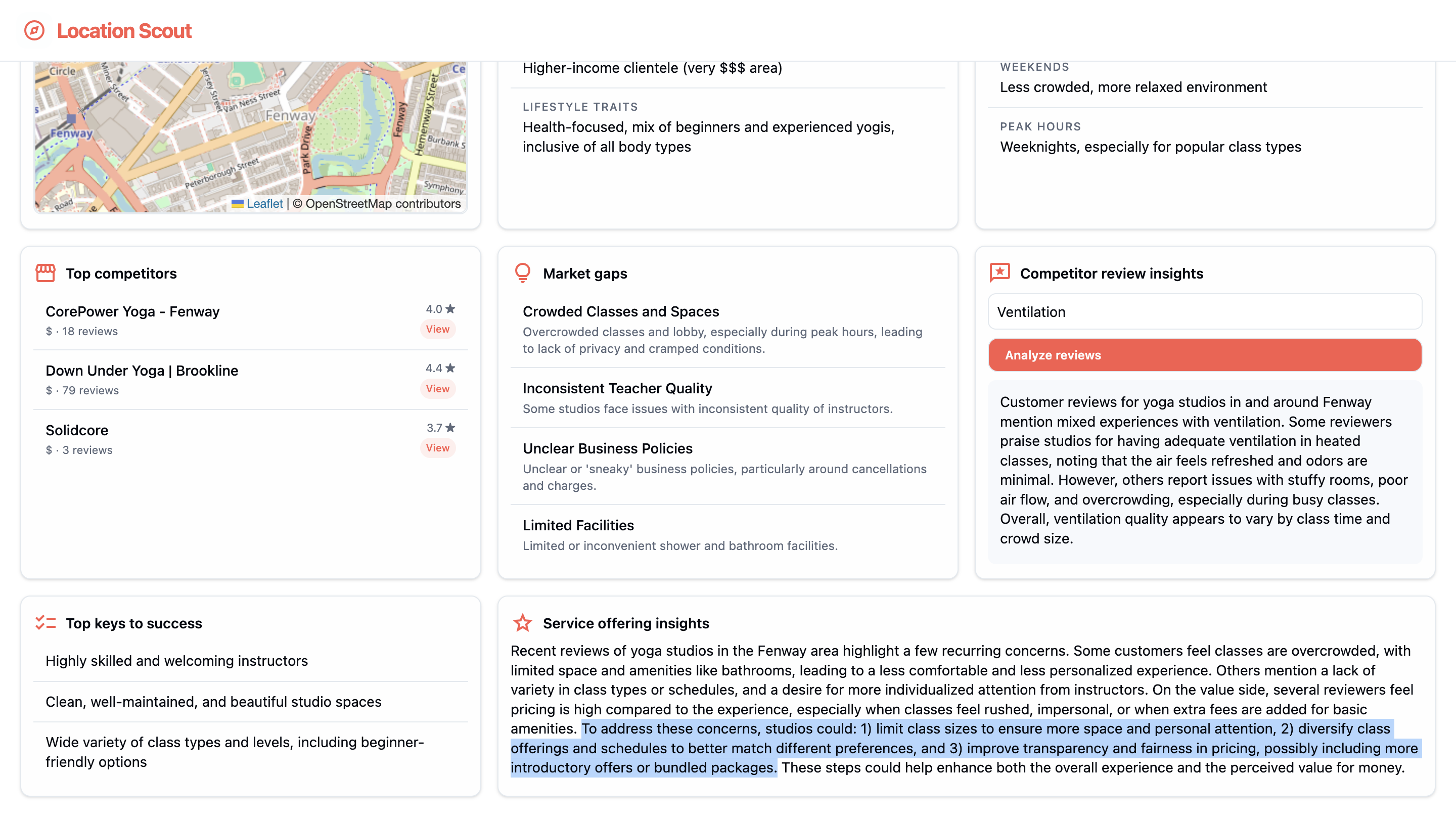
Task: Click the Location Scout title text
Action: [124, 30]
